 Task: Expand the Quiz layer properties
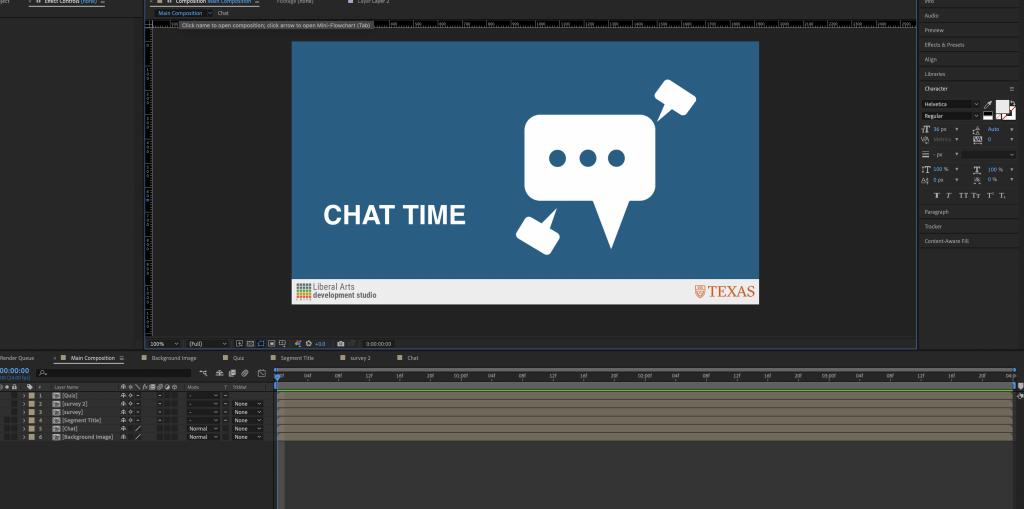(24, 395)
